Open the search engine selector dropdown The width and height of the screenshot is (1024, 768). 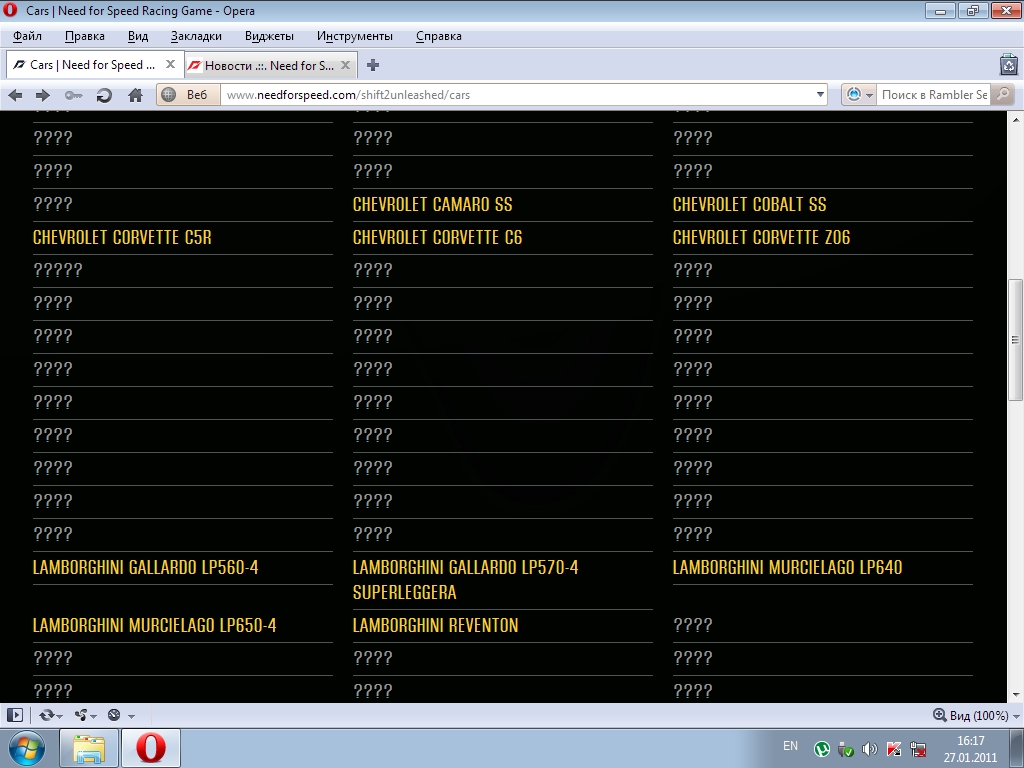[859, 95]
